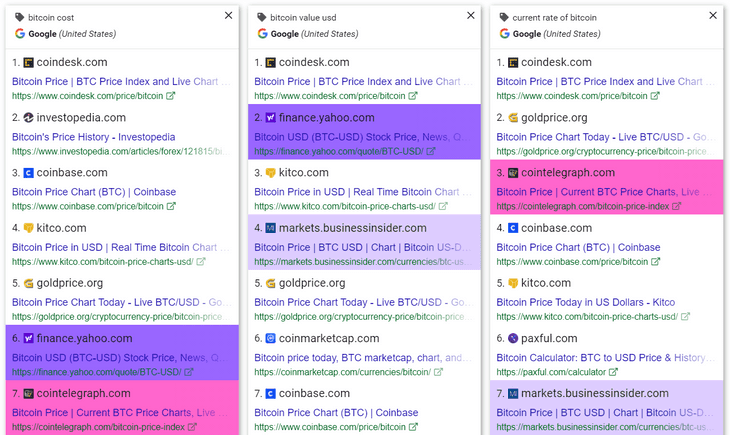Open external link icon for coinmarketcap URL
Viewport: 730px width, 435px height.
(x=438, y=372)
